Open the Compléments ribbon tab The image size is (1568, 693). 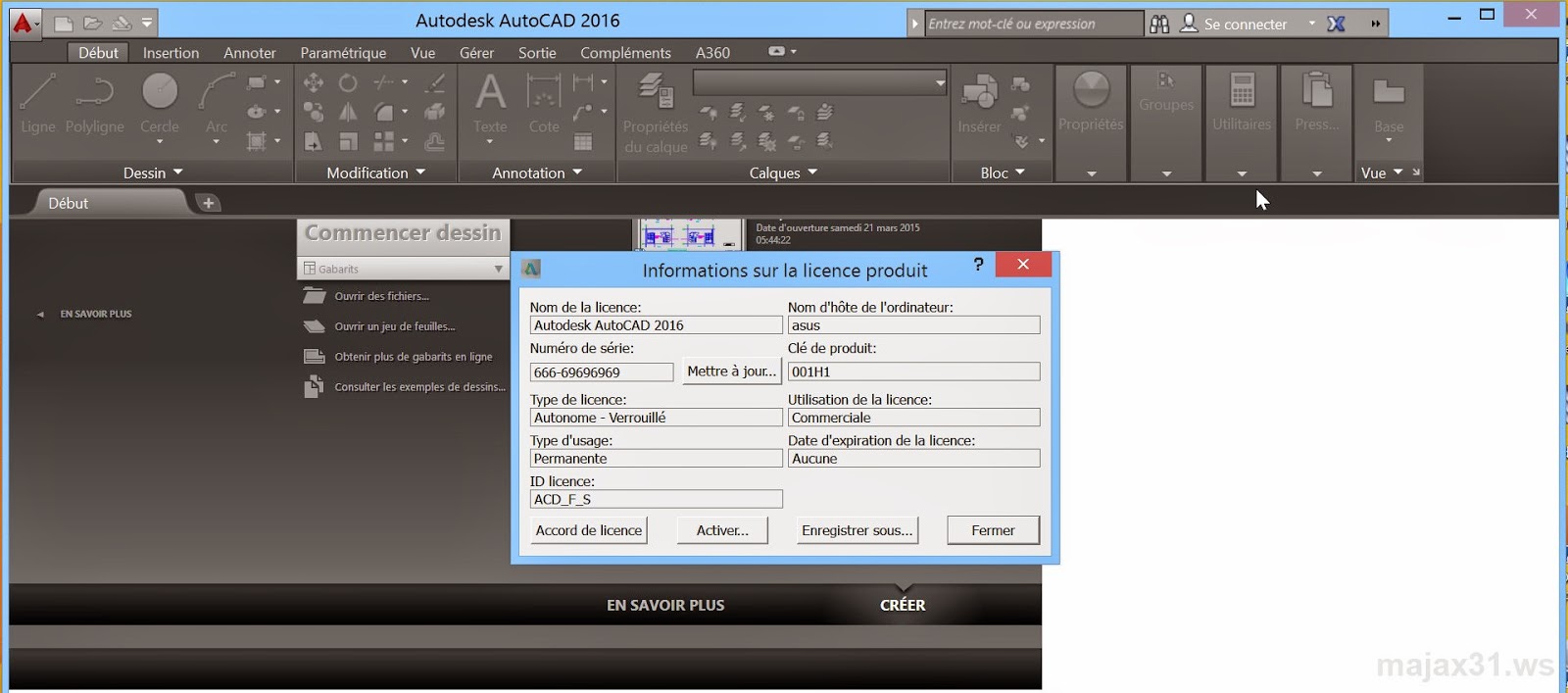tap(625, 53)
